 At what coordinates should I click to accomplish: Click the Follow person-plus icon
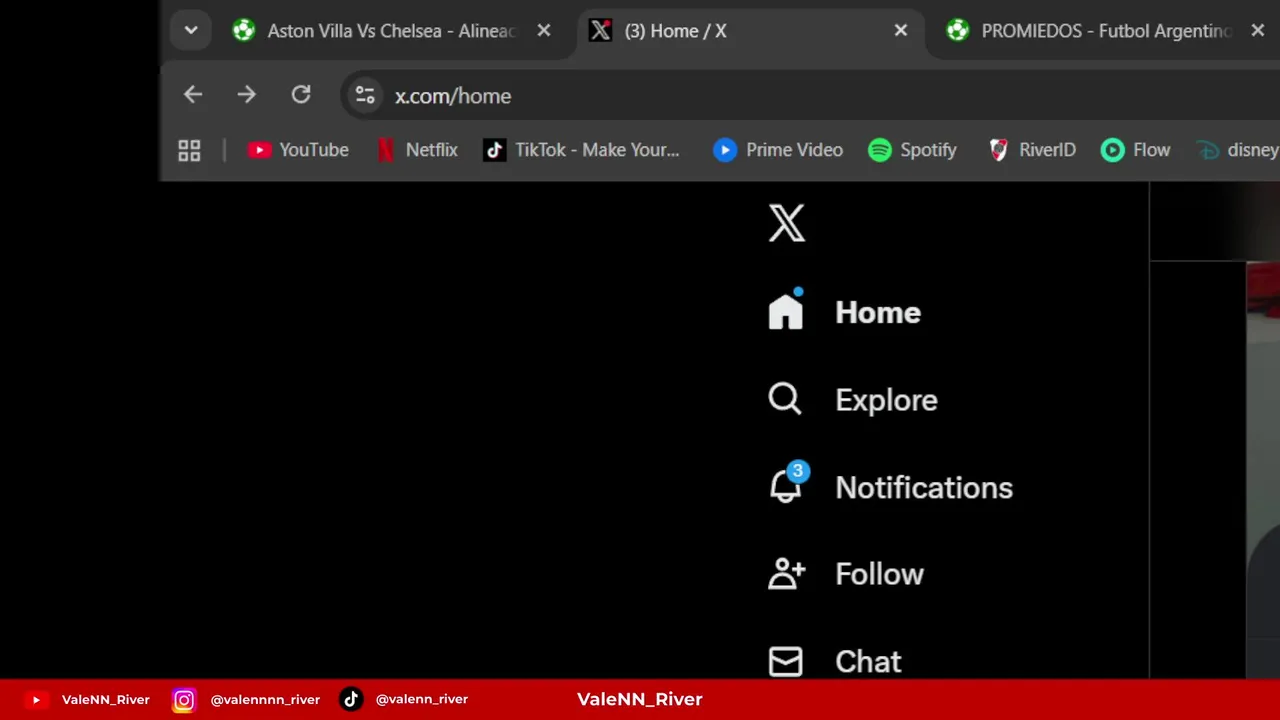(787, 574)
